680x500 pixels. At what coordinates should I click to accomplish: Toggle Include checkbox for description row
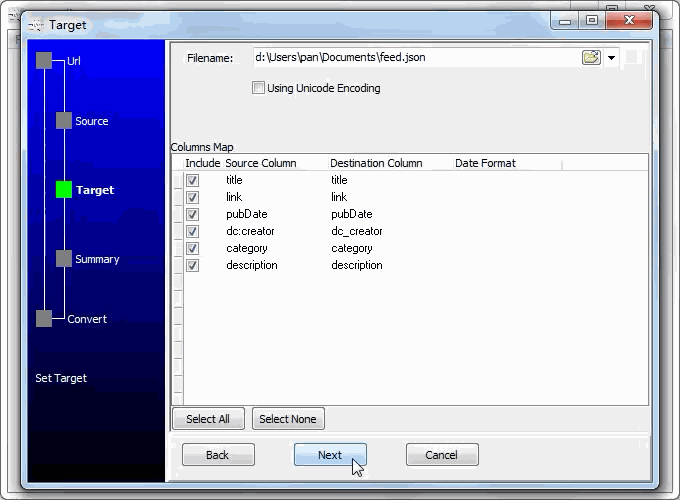[193, 265]
